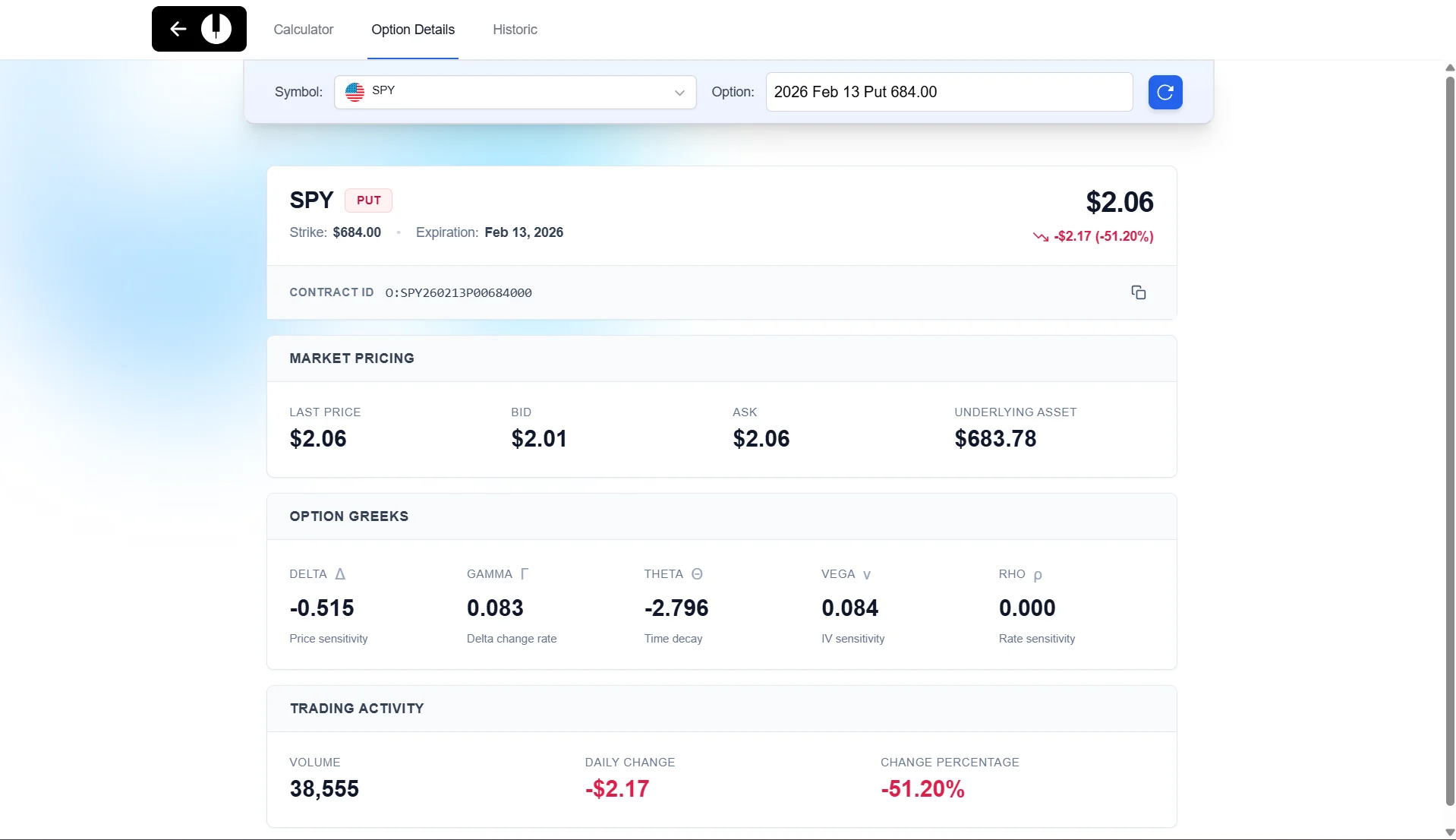
Task: Click the Delta value -0.515
Action: (322, 608)
